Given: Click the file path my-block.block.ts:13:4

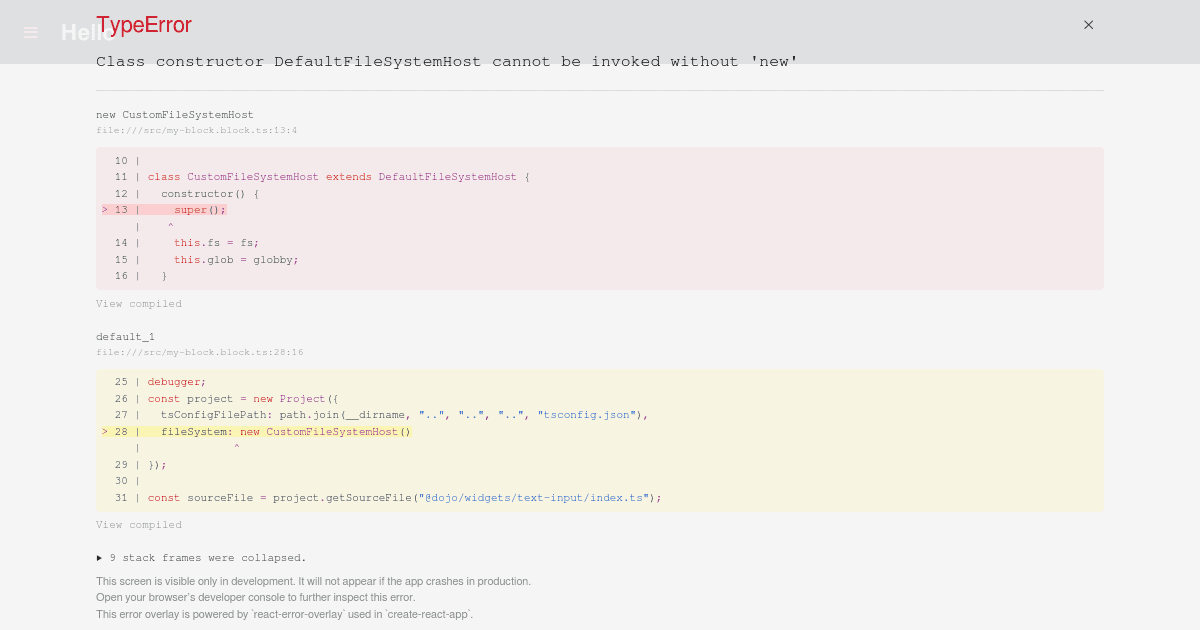Looking at the screenshot, I should click(198, 130).
